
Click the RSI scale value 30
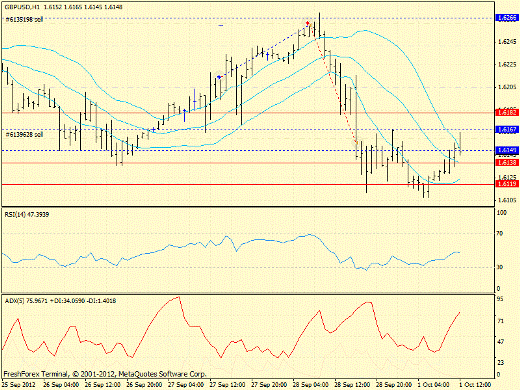[x=500, y=267]
